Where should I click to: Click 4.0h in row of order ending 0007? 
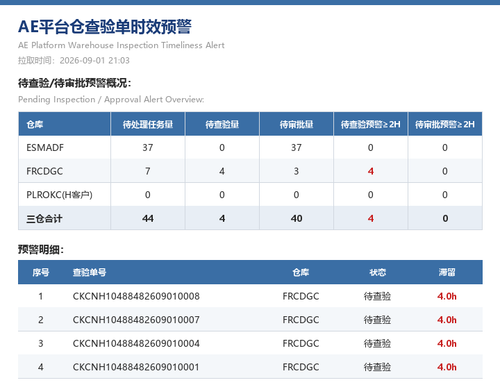[447, 320]
